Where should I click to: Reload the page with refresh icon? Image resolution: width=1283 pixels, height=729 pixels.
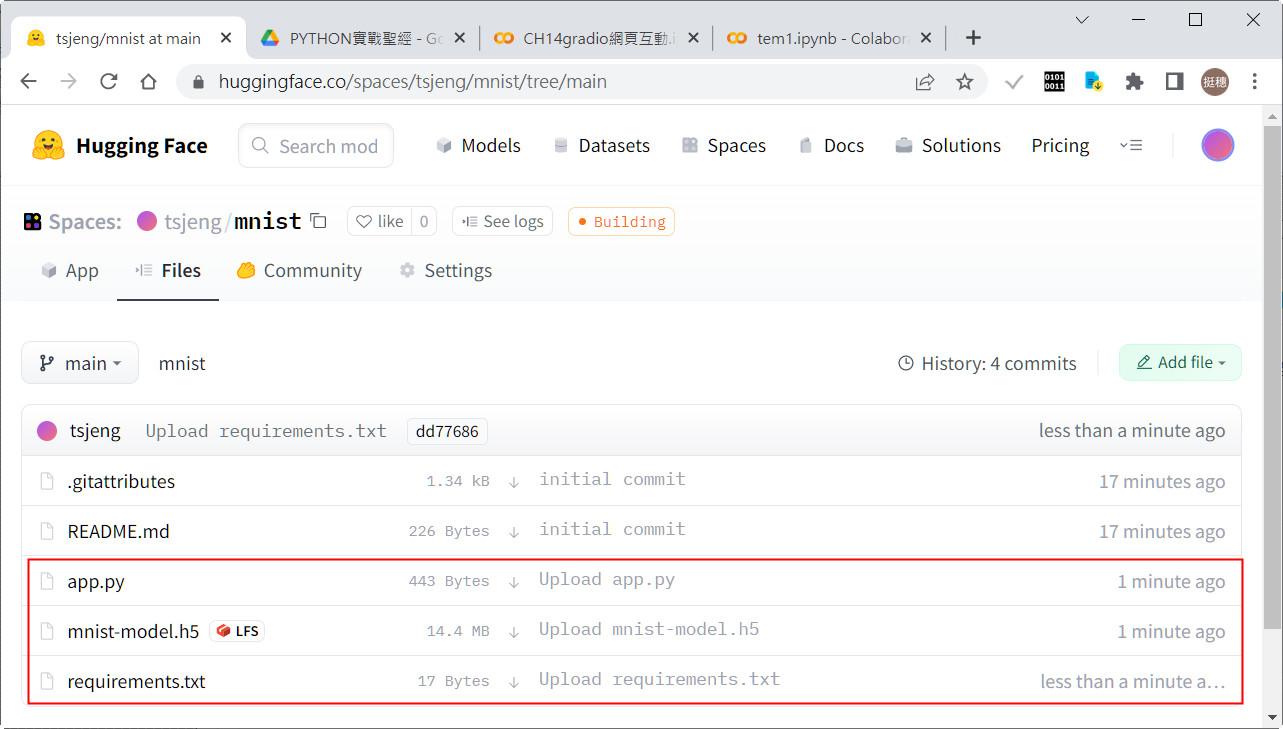(x=109, y=82)
